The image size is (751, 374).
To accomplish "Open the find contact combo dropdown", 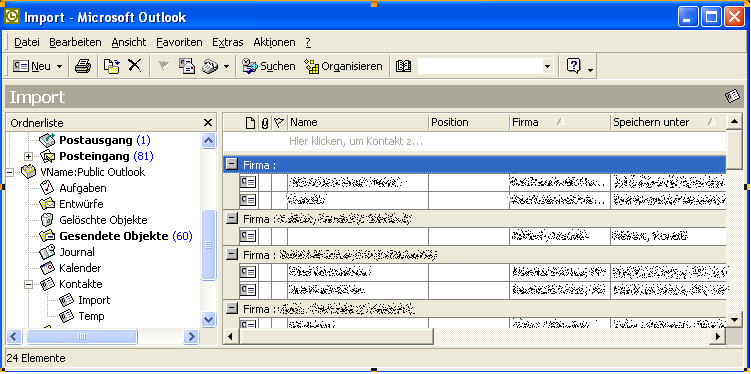I will point(547,66).
